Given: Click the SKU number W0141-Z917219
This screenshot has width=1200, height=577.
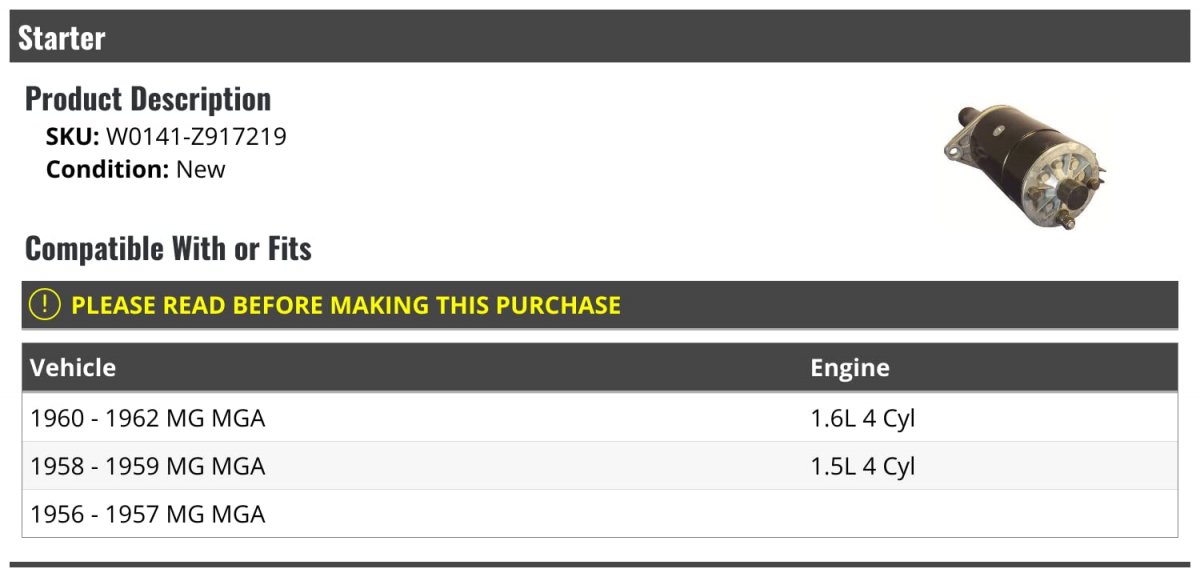Looking at the screenshot, I should [196, 136].
